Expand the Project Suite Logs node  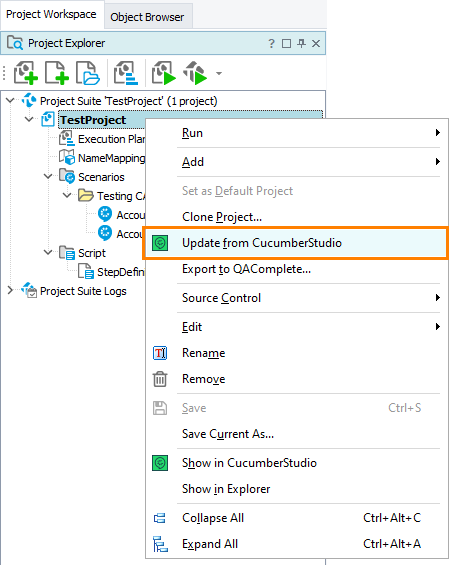tap(10, 290)
